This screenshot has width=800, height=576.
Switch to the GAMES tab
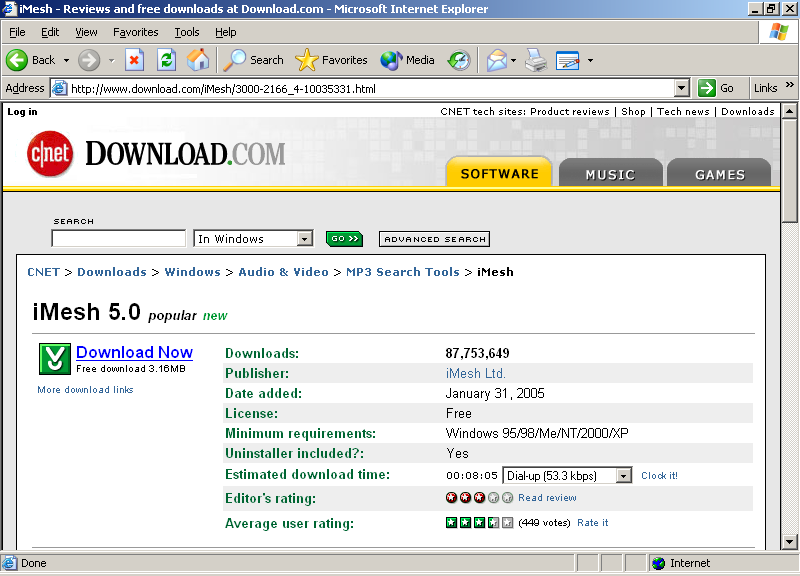[x=719, y=173]
